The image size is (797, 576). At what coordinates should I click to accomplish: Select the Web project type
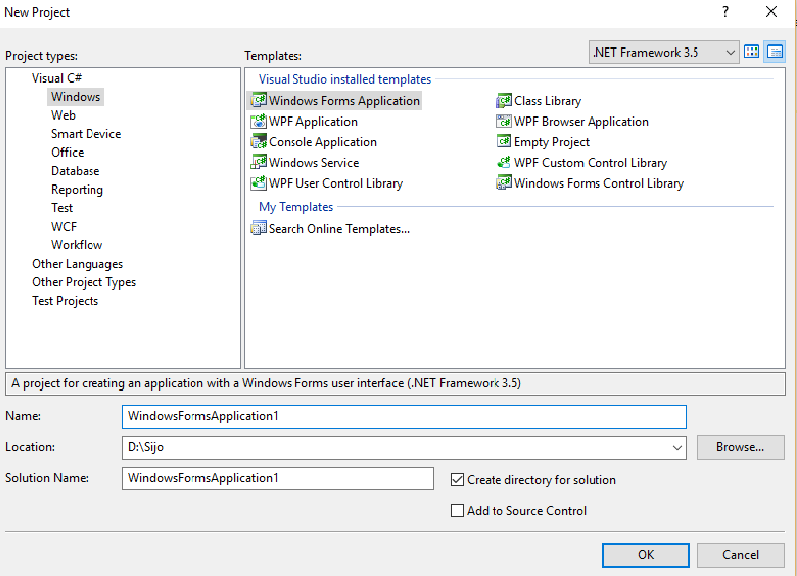(63, 115)
